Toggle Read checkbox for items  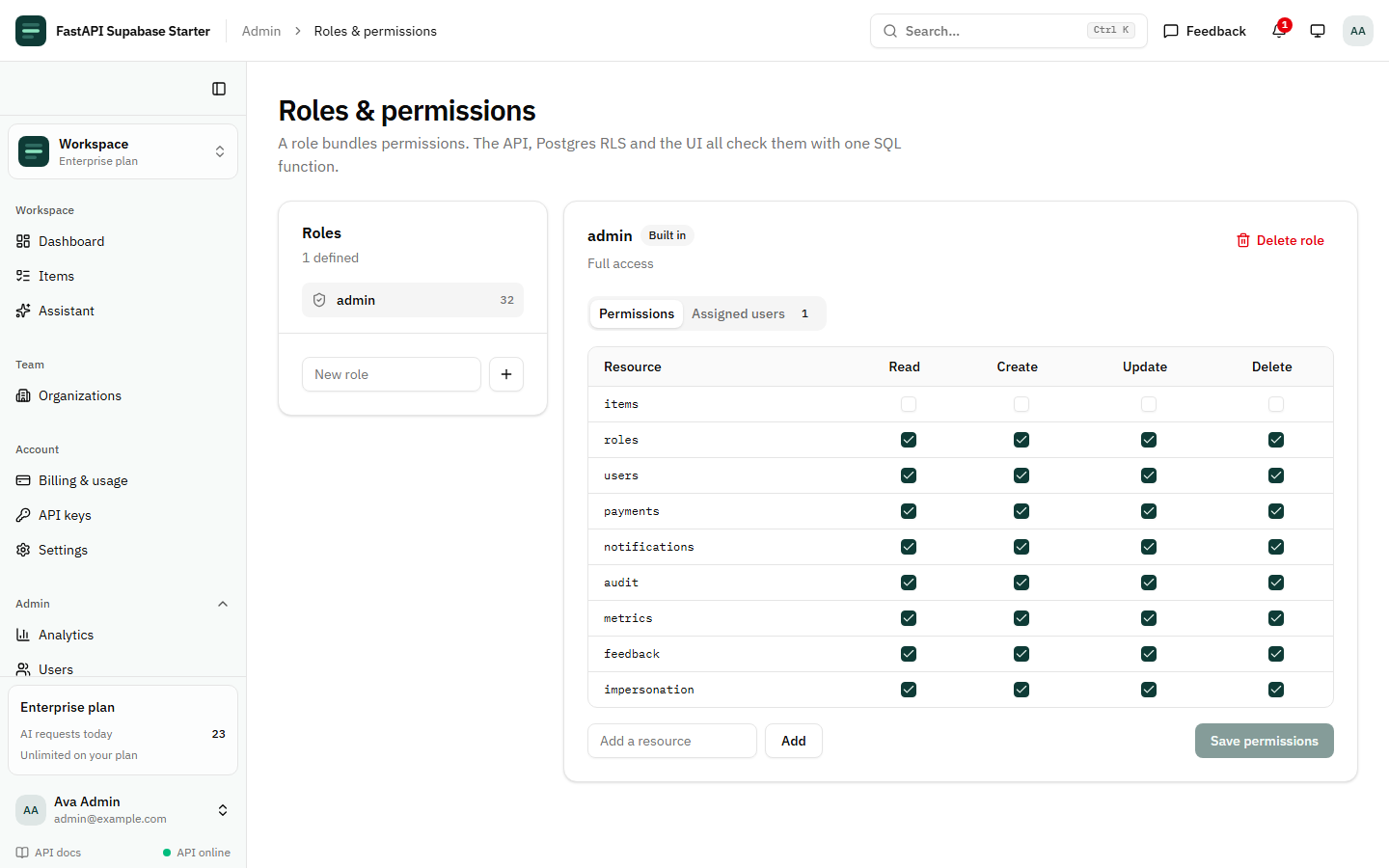[x=909, y=404]
